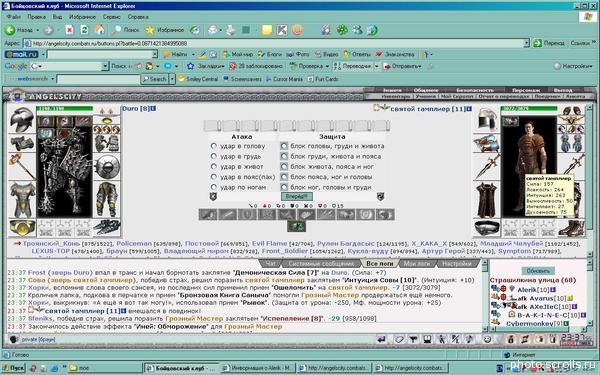Click the green 'Вперёд!!!' attack button
Screen dimensions: 600x375
tap(297, 196)
